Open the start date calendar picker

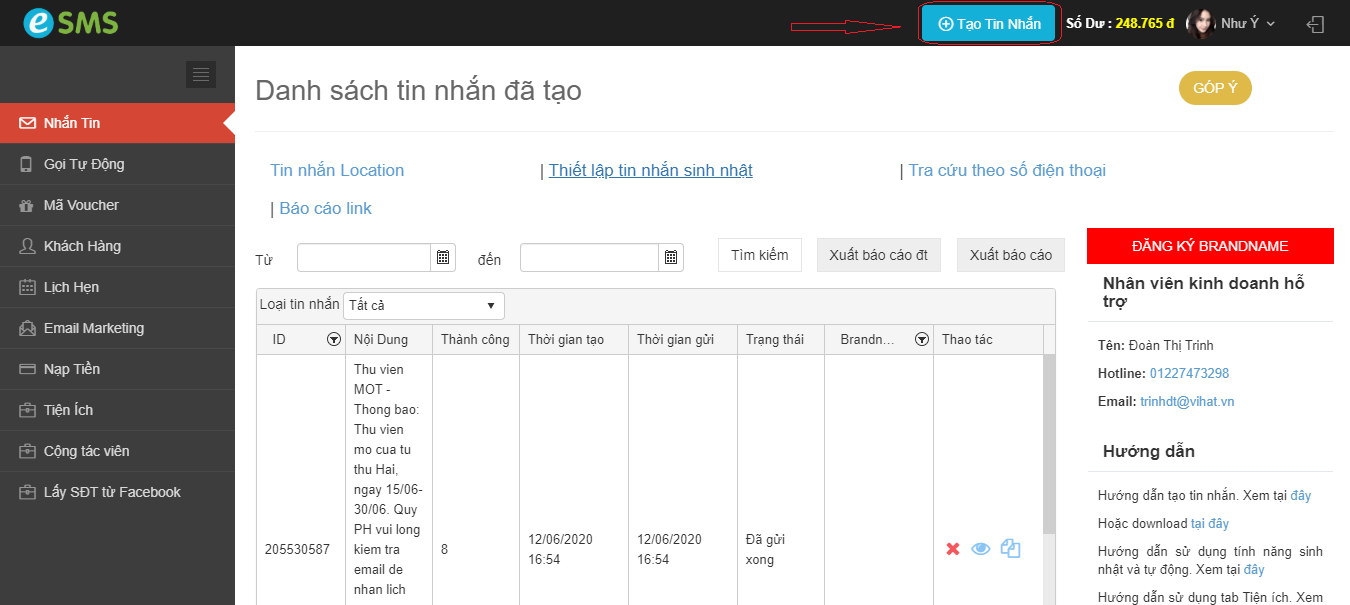pos(443,258)
